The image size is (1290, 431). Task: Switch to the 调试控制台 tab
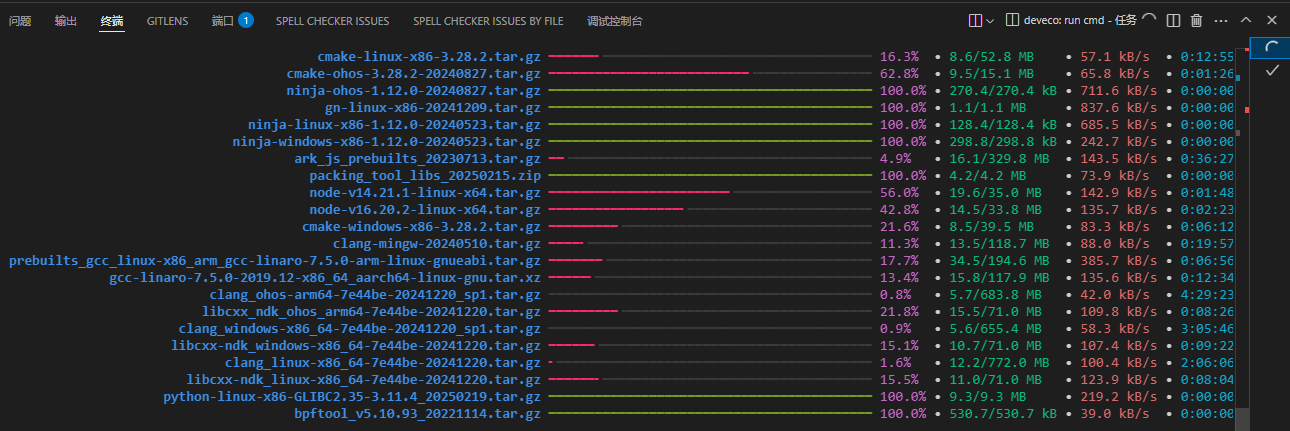(x=615, y=20)
